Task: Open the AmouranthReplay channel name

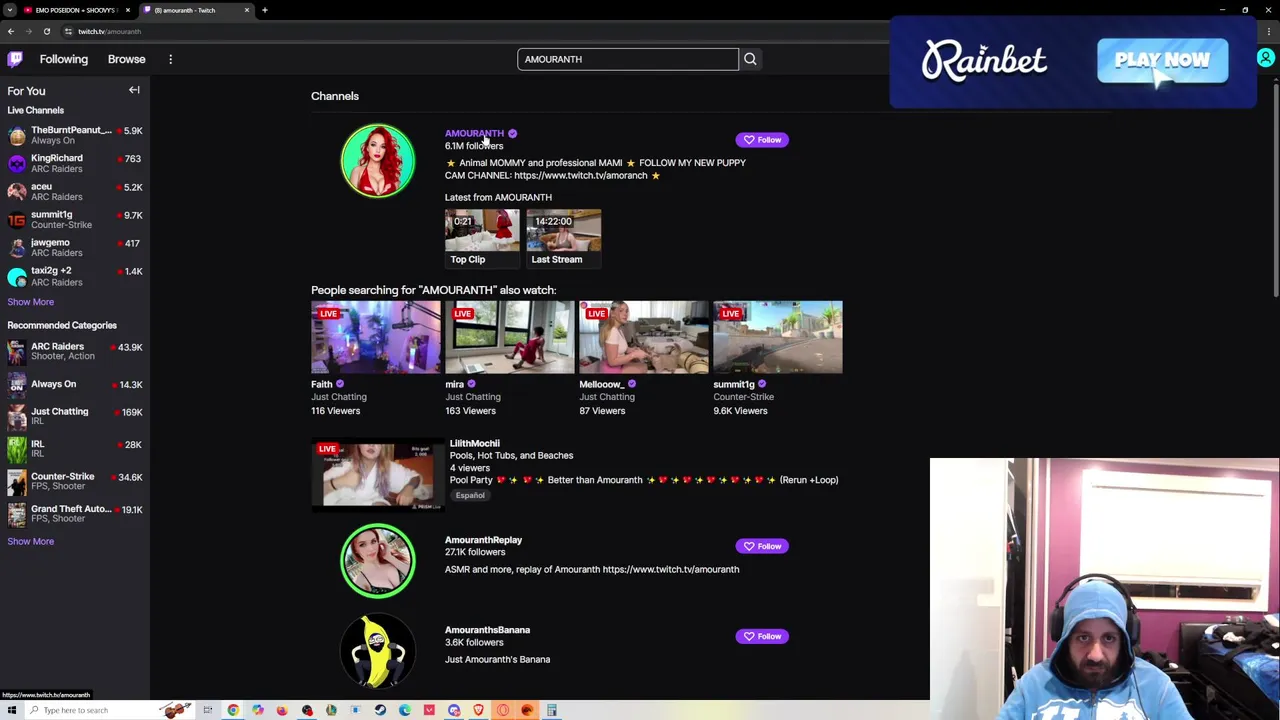Action: (483, 540)
